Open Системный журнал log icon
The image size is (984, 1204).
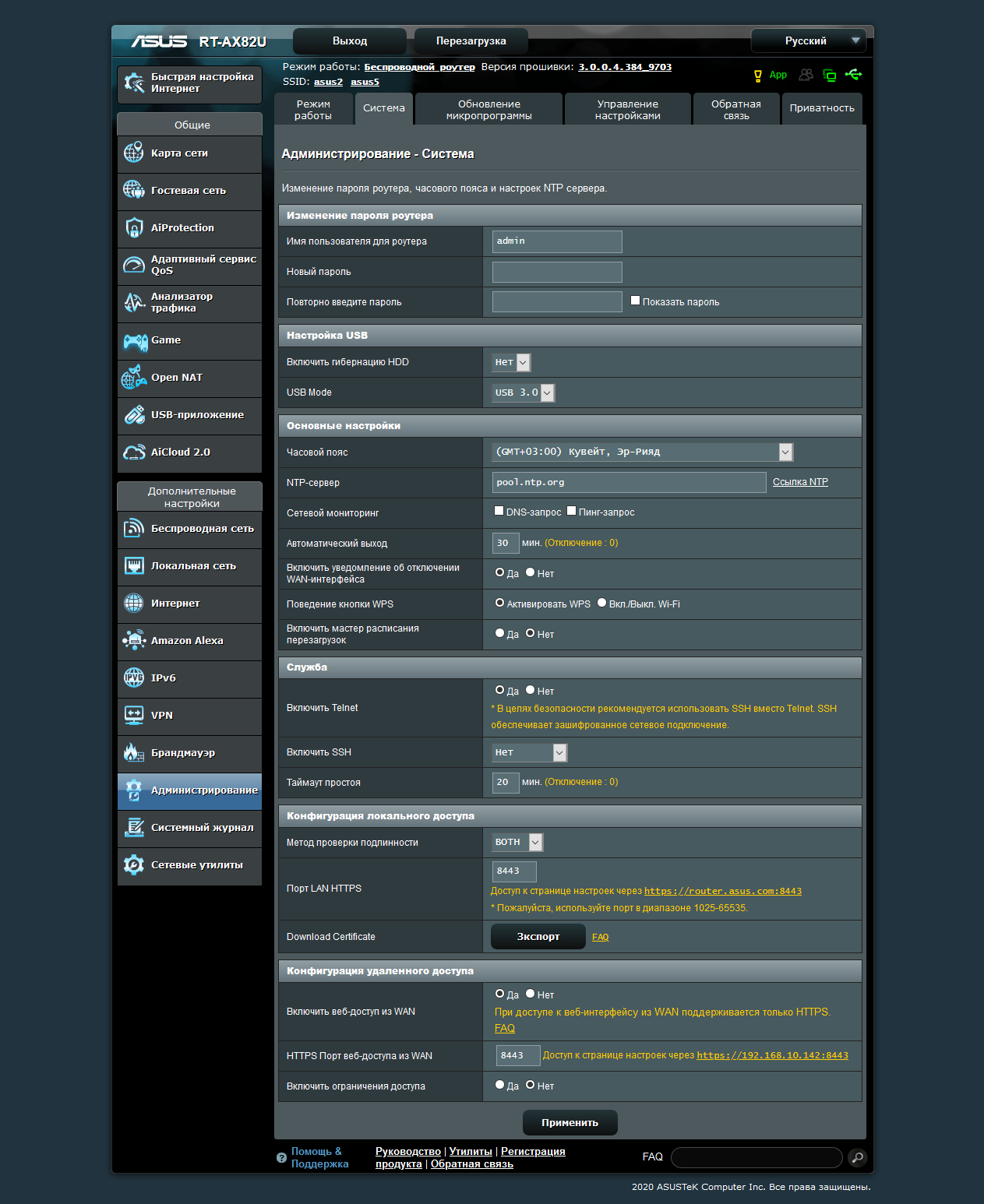click(134, 827)
